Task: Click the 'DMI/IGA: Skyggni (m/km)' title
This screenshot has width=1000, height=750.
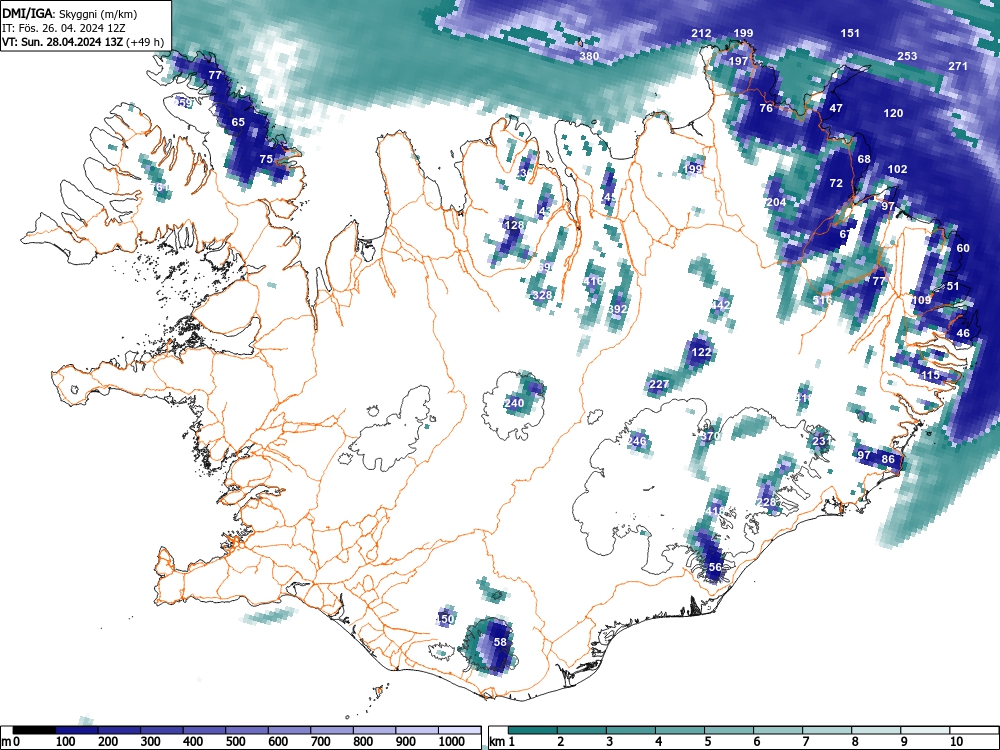Action: click(x=70, y=13)
